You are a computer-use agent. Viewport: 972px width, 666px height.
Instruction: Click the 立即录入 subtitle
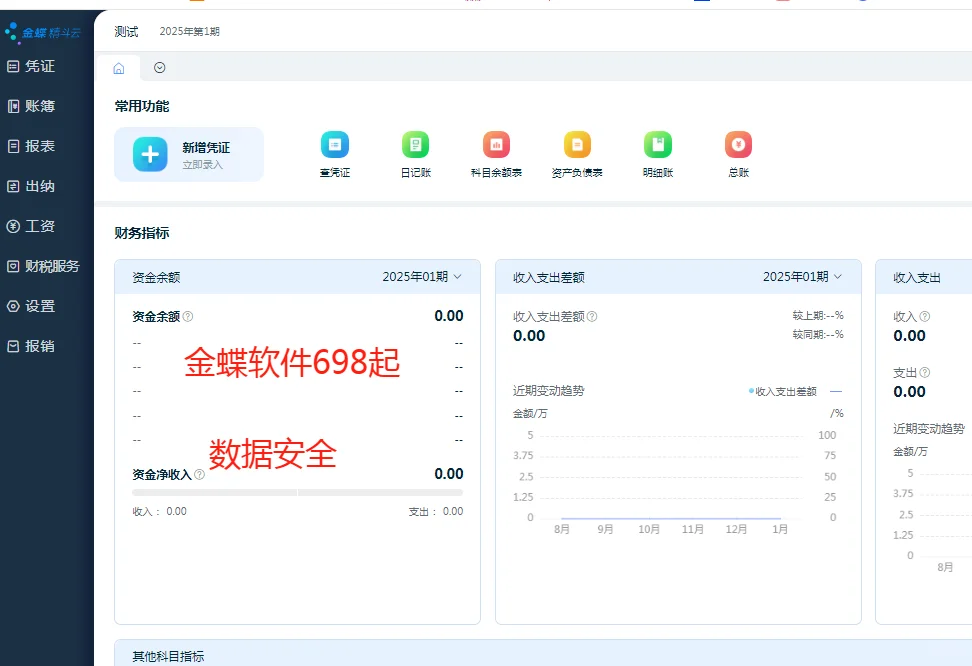click(x=202, y=165)
